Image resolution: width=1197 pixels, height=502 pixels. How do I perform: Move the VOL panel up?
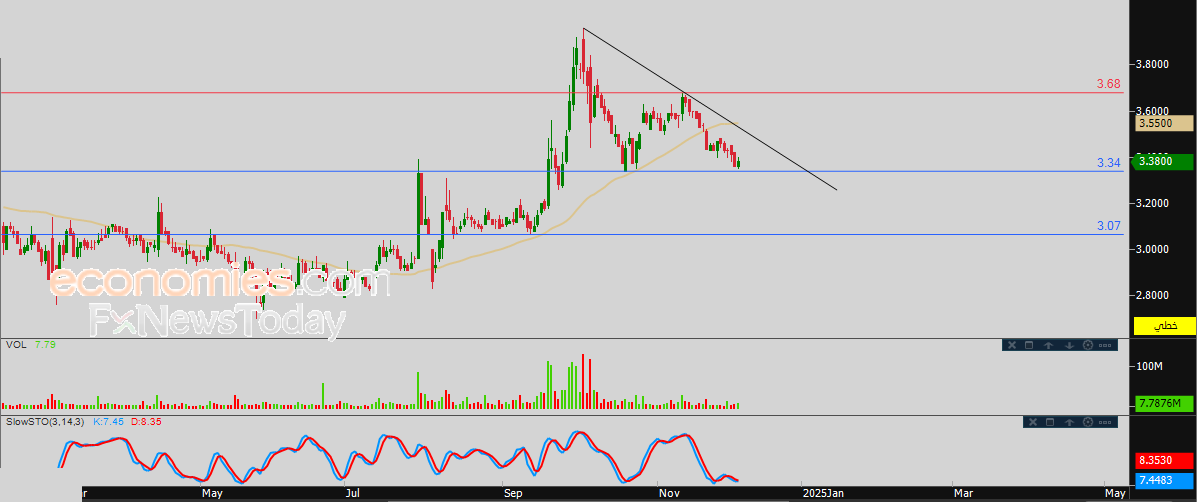tap(1049, 346)
